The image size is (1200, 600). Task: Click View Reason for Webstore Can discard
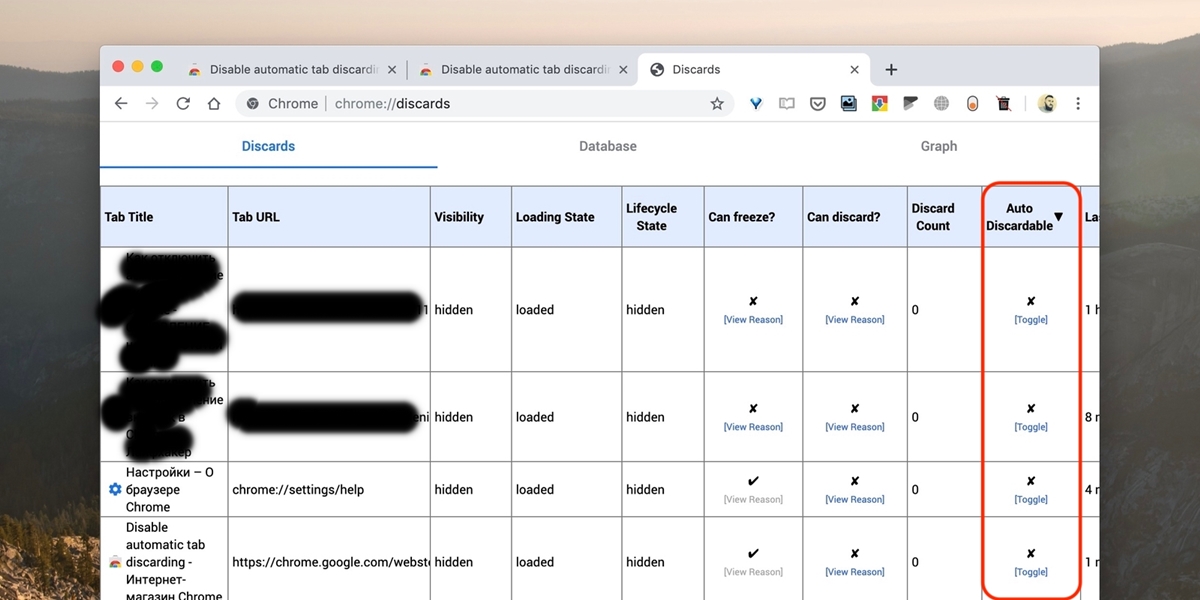coord(854,572)
